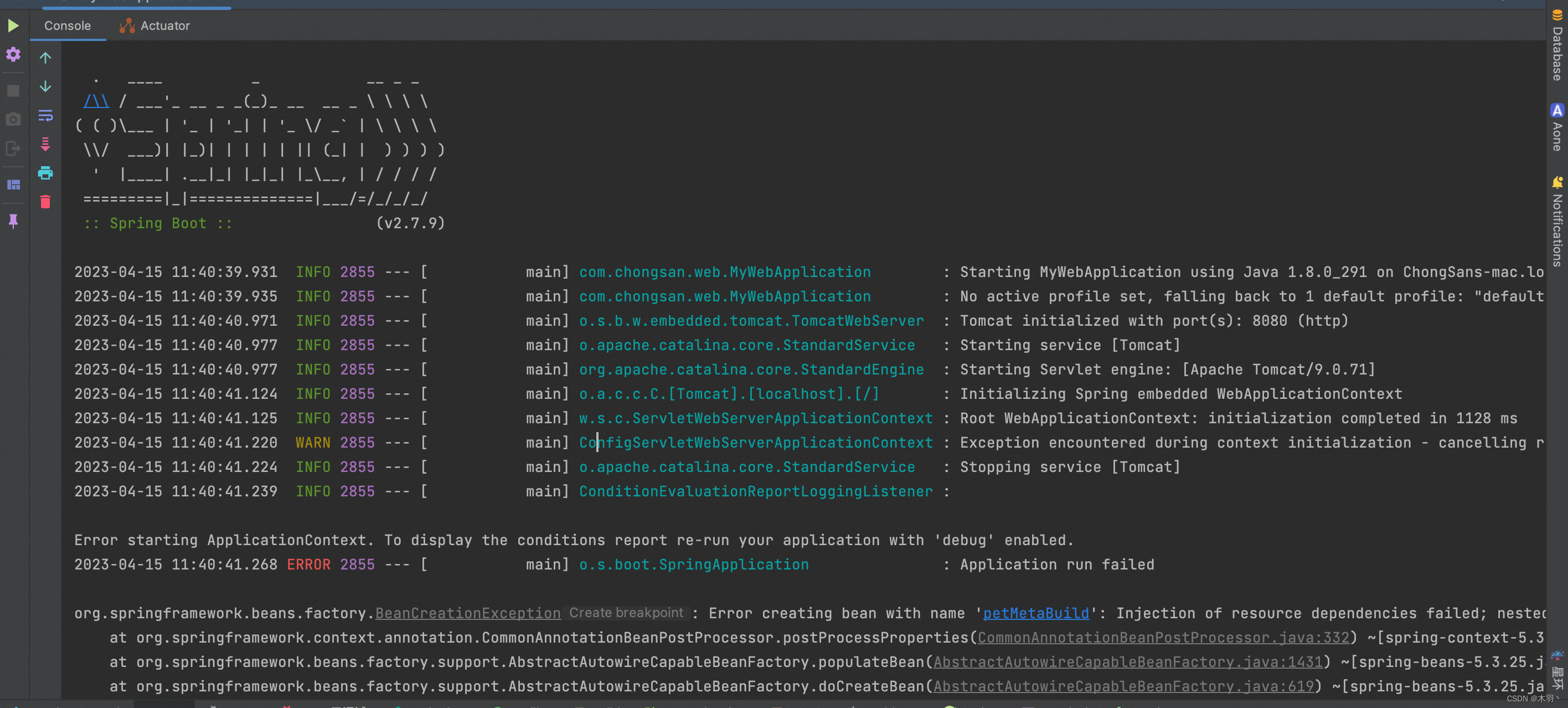Open run configuration settings gear
1568x708 pixels.
[13, 55]
